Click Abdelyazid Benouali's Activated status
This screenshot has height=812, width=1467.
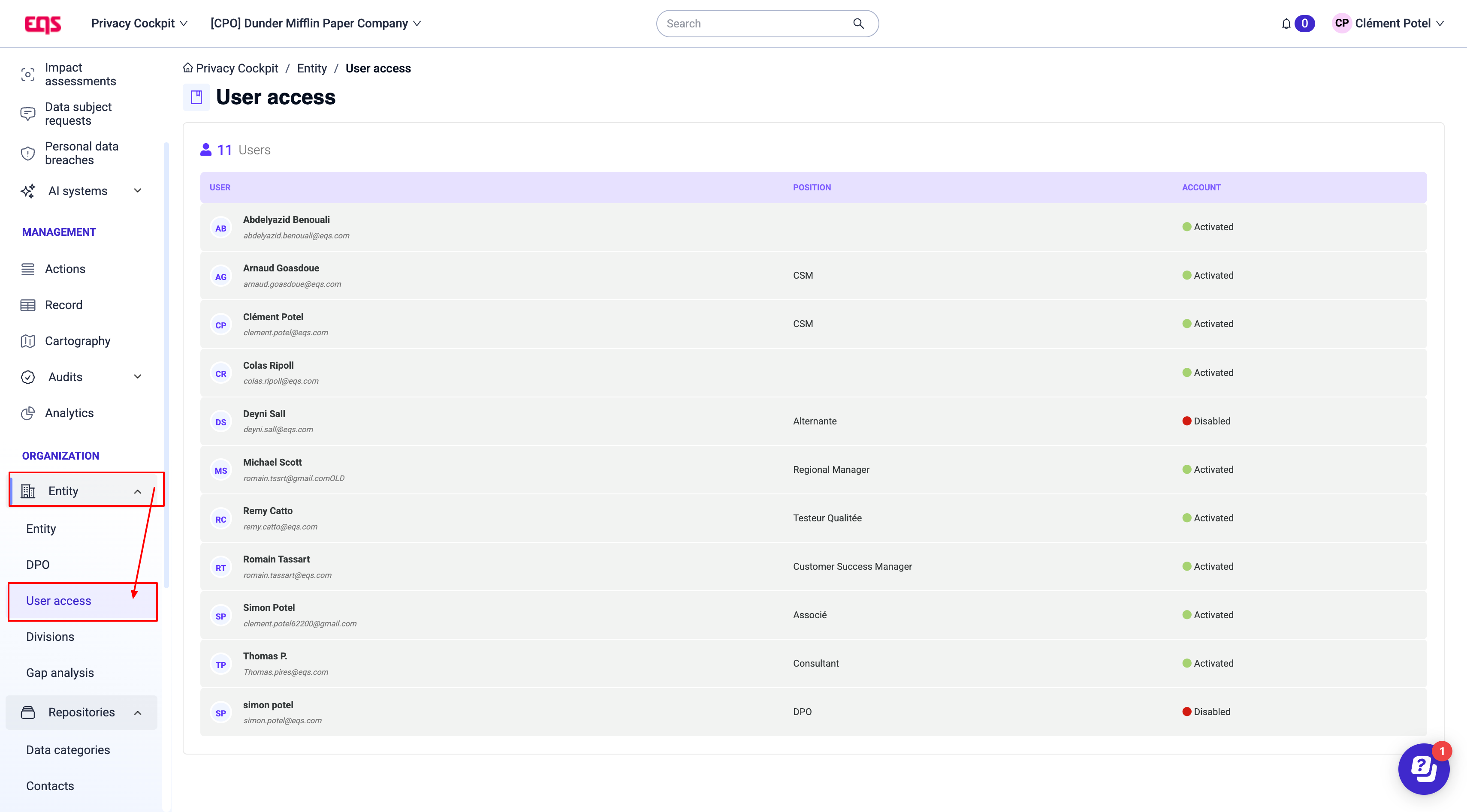pyautogui.click(x=1208, y=227)
